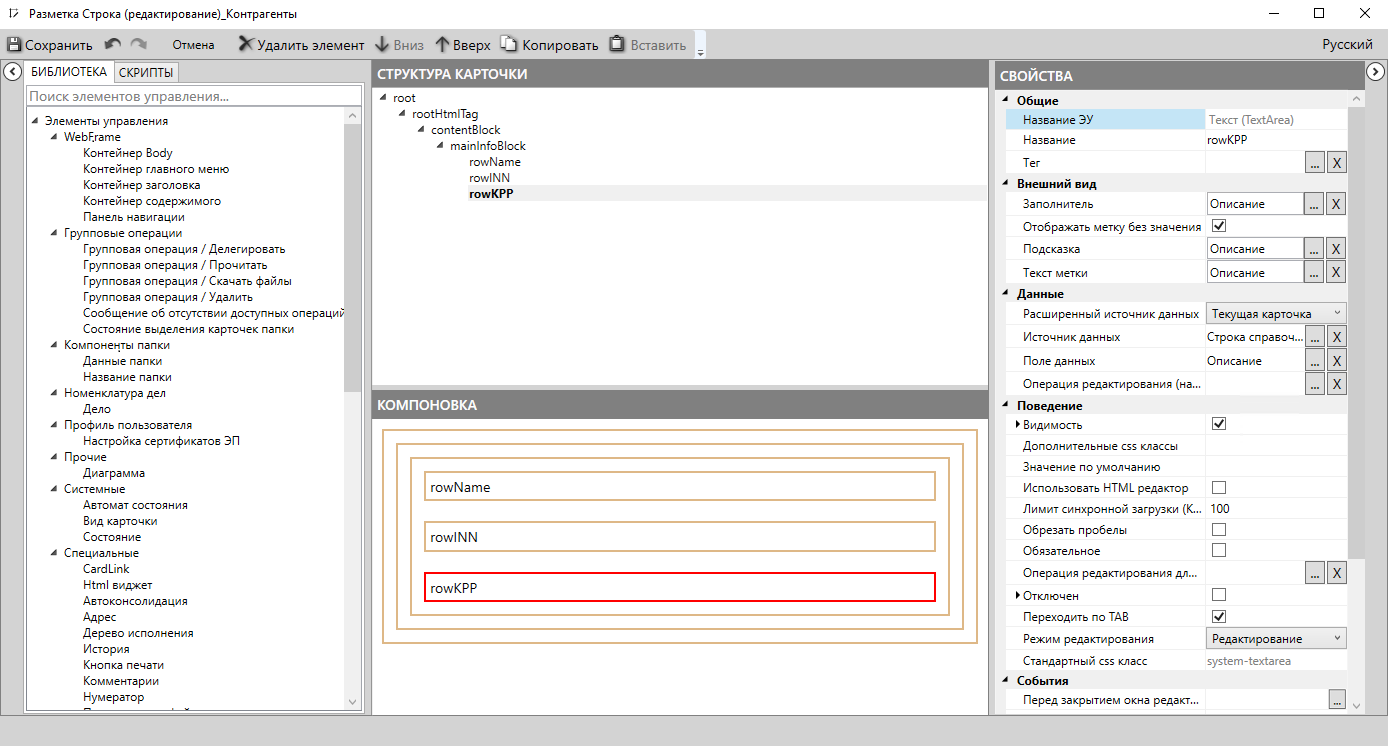Enable Использовать HTML редактор checkbox
The width and height of the screenshot is (1388, 746).
1219,488
